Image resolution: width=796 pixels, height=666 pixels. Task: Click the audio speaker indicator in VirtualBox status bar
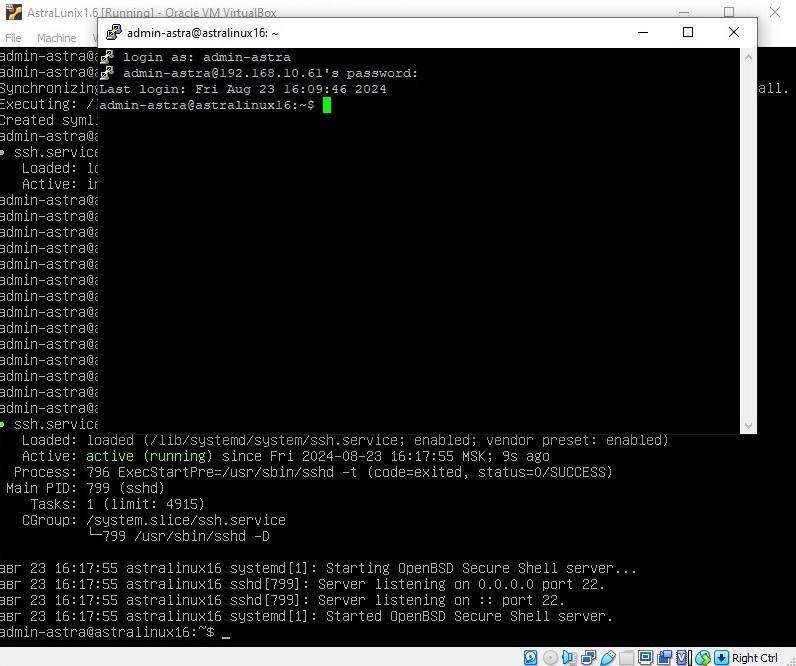point(570,657)
